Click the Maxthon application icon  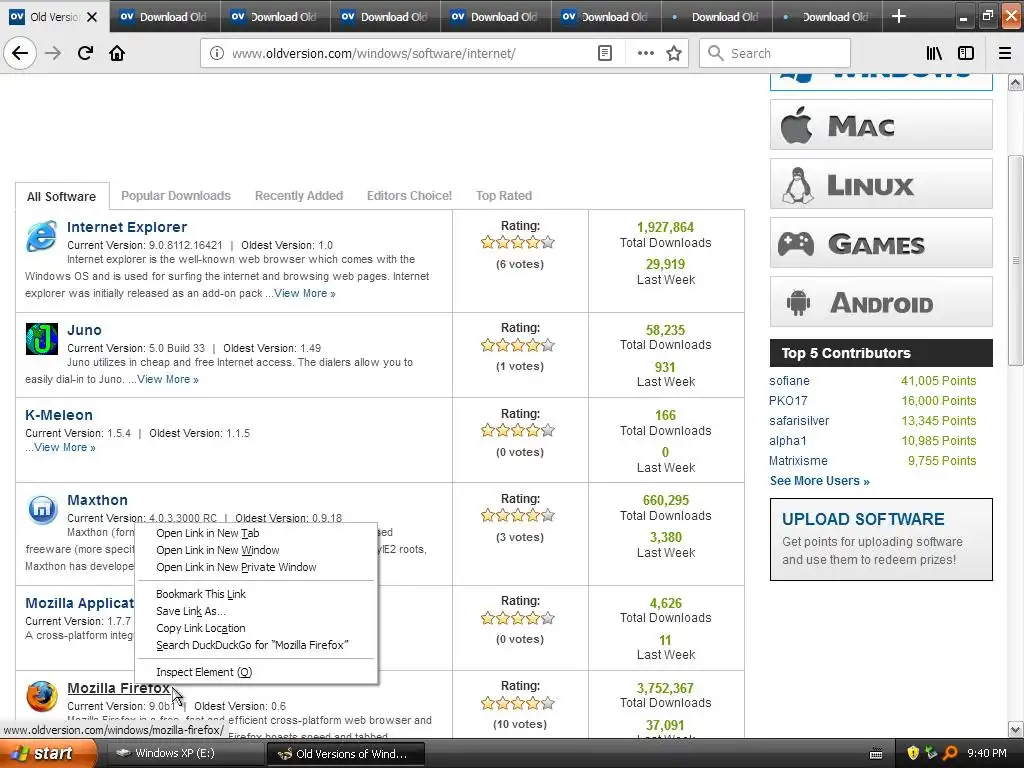click(42, 509)
